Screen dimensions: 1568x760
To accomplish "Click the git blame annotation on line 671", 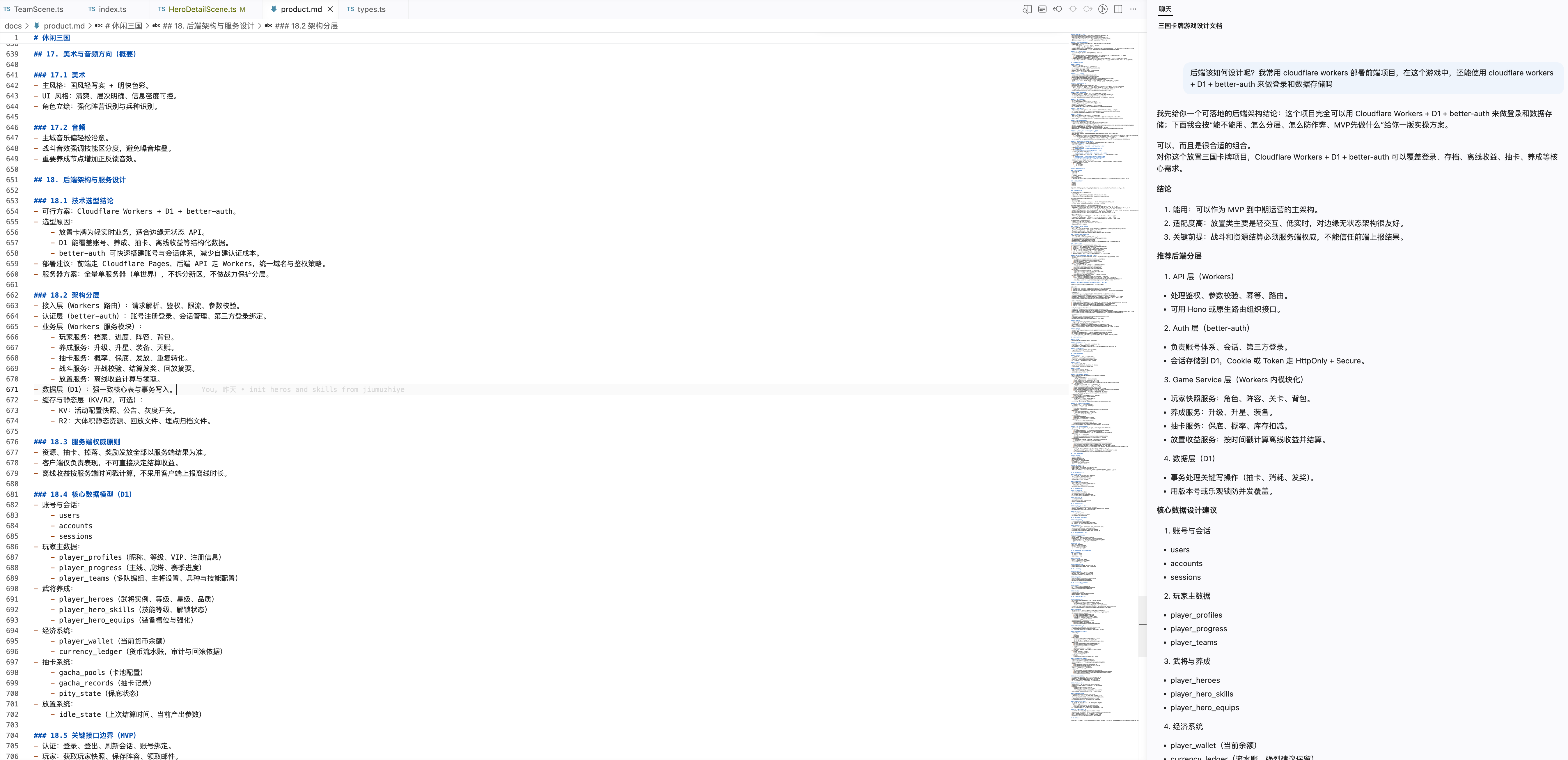I will pyautogui.click(x=303, y=390).
